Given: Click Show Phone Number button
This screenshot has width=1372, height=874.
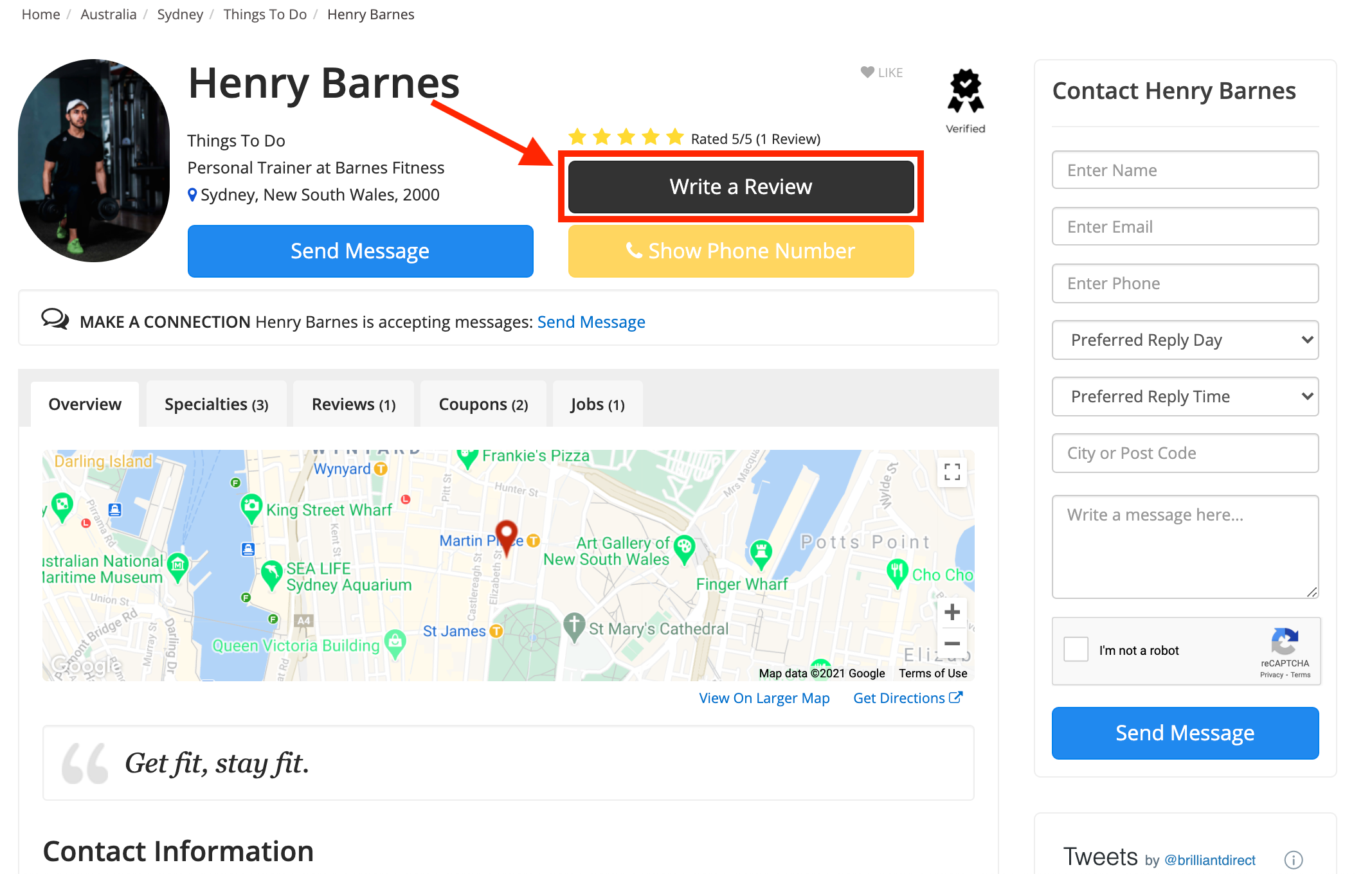Looking at the screenshot, I should pyautogui.click(x=741, y=251).
